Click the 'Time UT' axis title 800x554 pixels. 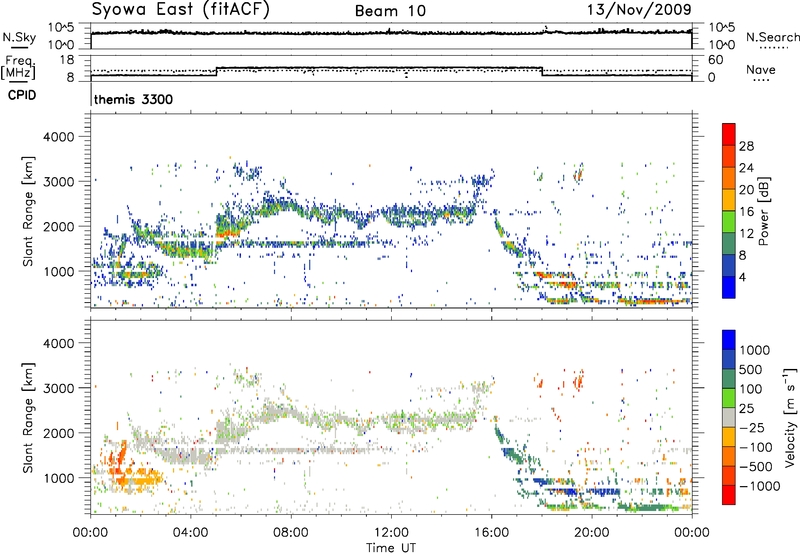click(391, 548)
